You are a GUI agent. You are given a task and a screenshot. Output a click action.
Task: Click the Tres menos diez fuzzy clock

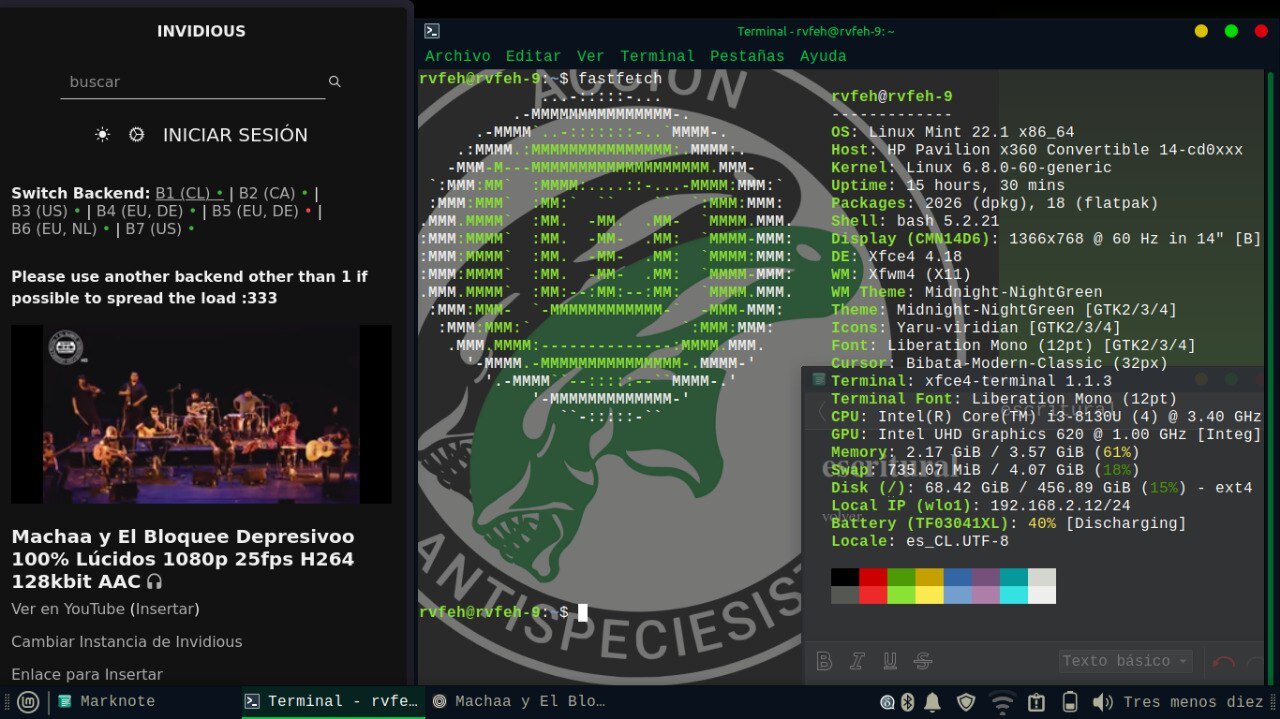click(1196, 702)
